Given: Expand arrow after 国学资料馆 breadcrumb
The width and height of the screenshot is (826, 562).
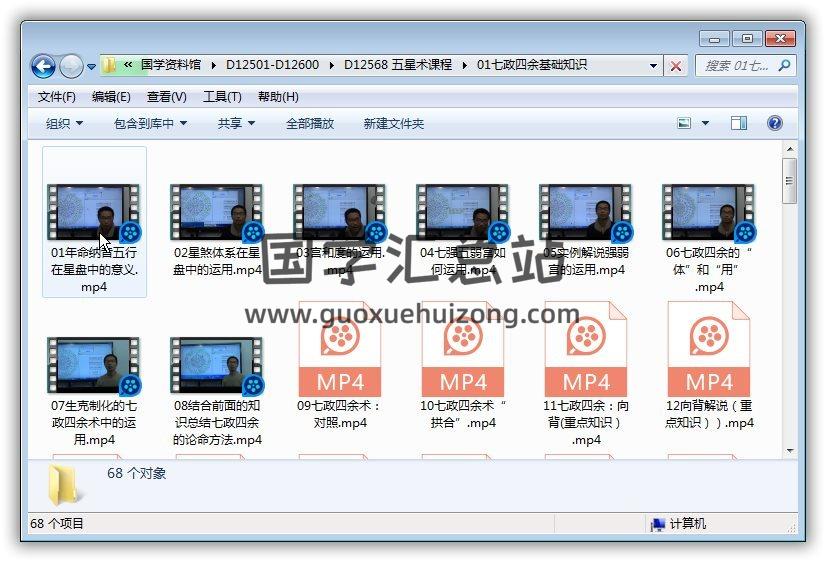Looking at the screenshot, I should [213, 65].
